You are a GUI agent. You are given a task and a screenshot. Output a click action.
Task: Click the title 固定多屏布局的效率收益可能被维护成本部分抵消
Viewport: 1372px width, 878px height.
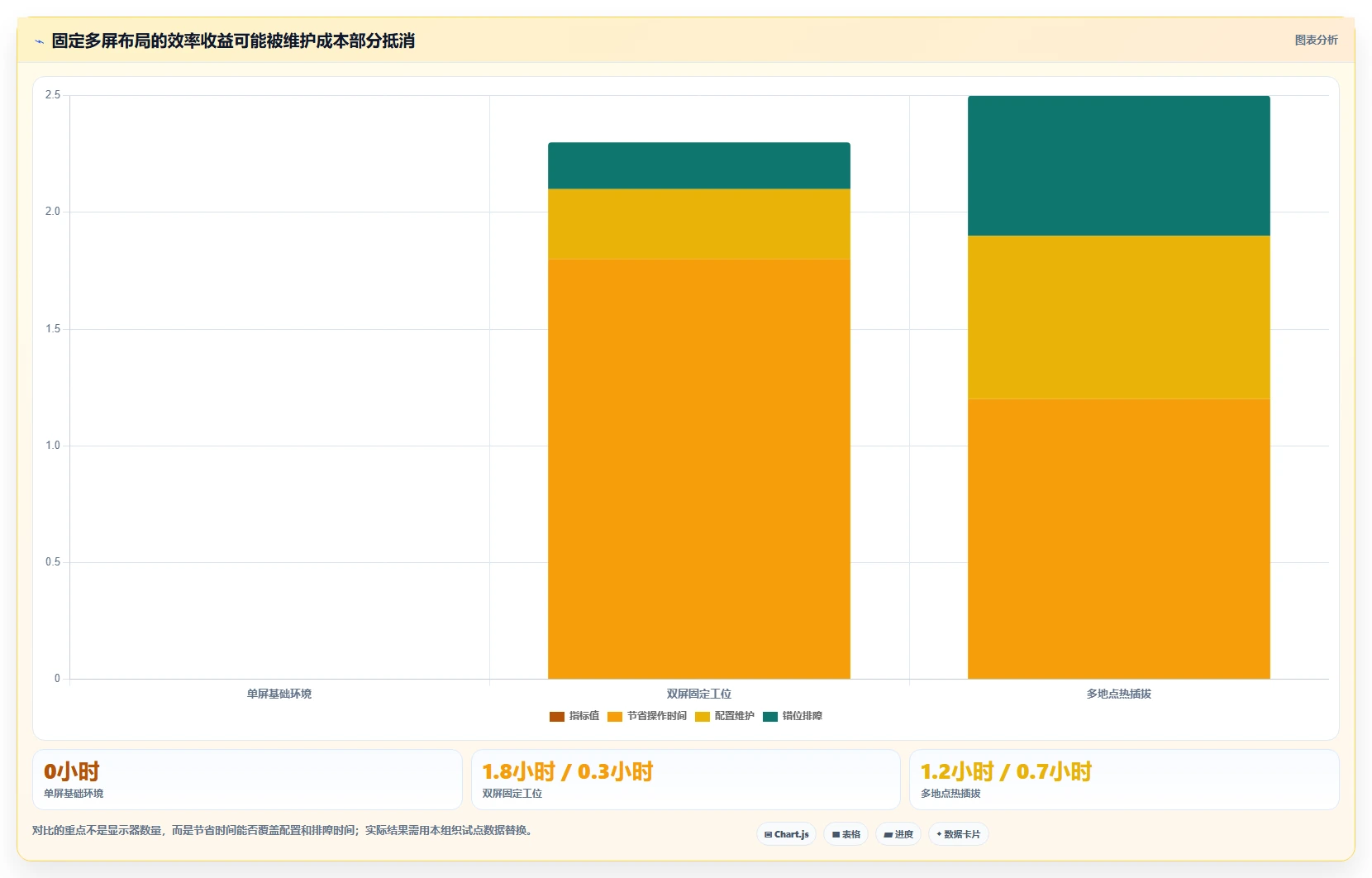[x=233, y=41]
